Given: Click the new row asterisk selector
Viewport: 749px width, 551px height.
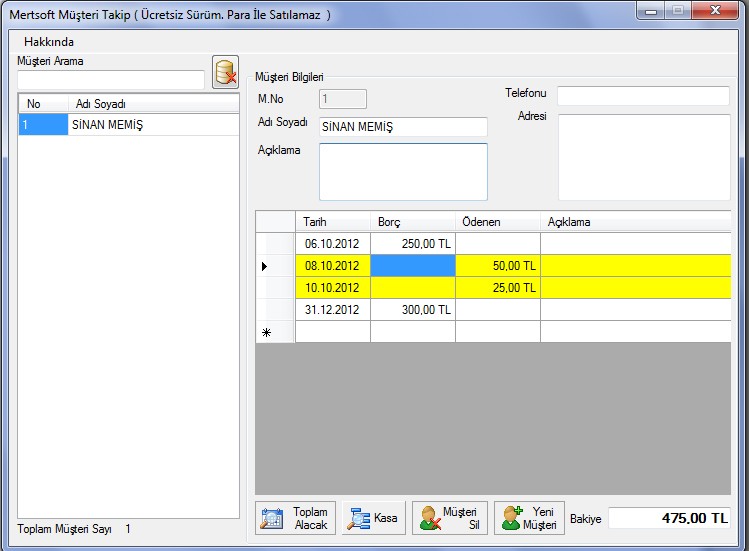Looking at the screenshot, I should pyautogui.click(x=275, y=332).
